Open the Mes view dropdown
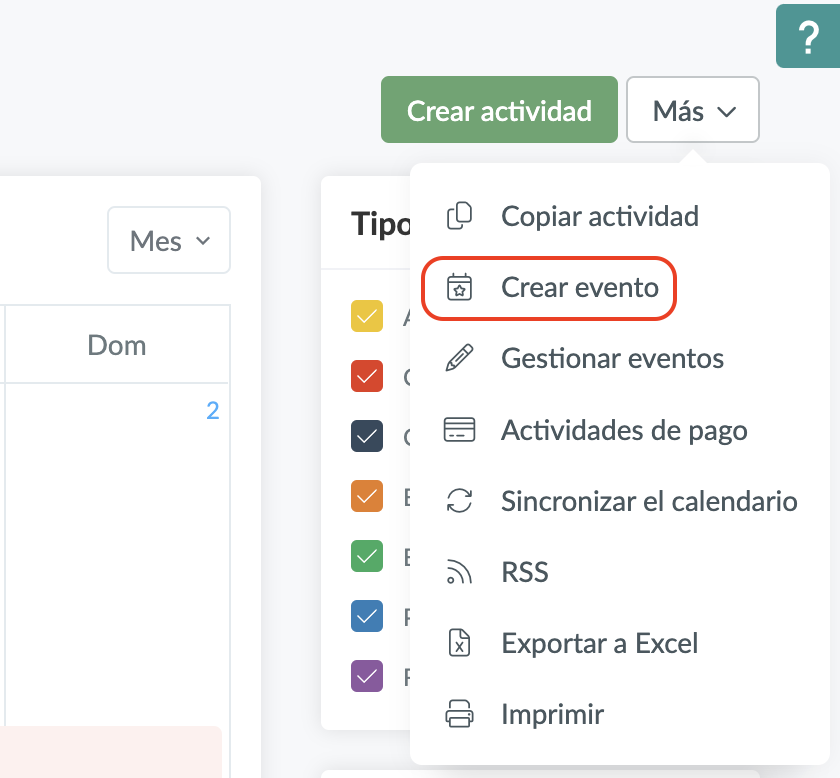The width and height of the screenshot is (840, 778). click(168, 240)
